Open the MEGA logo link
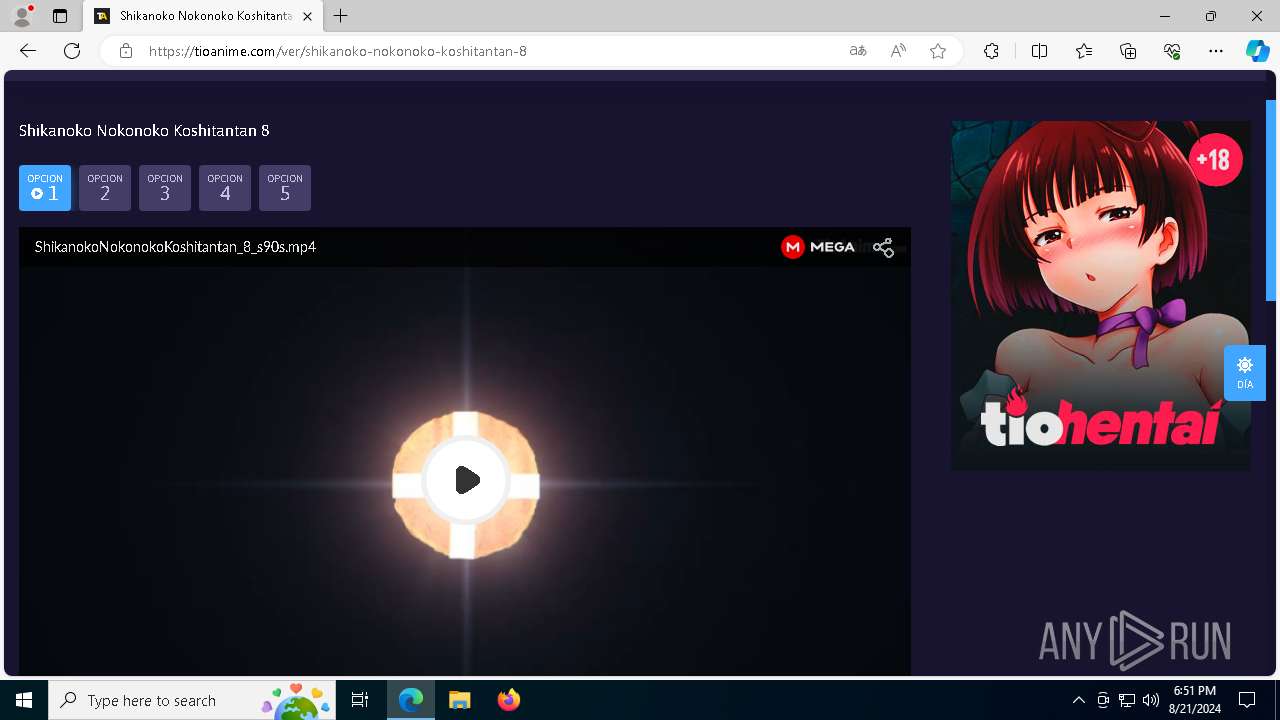 pyautogui.click(x=818, y=247)
